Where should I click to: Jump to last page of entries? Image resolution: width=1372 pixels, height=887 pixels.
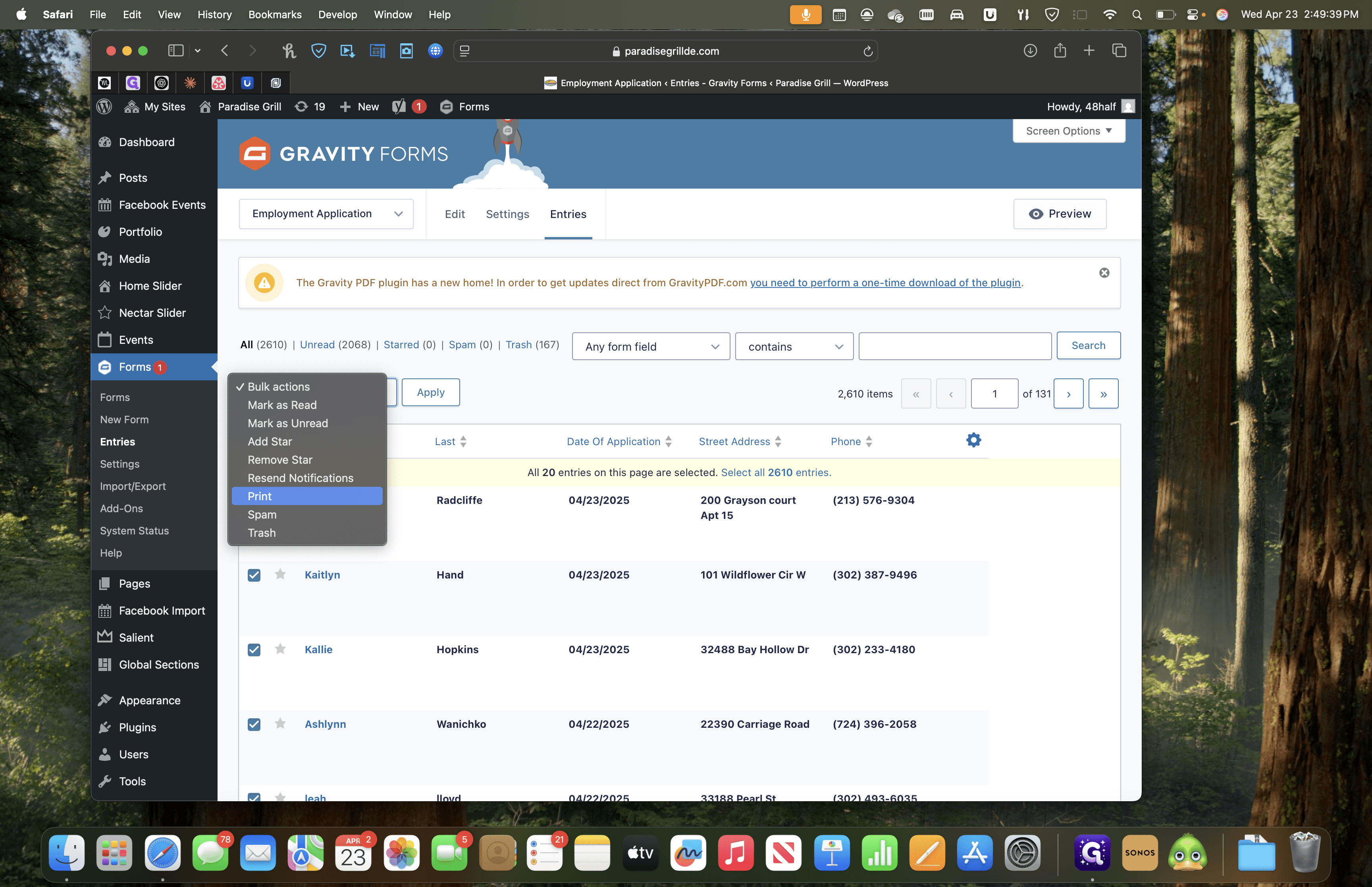[1103, 394]
